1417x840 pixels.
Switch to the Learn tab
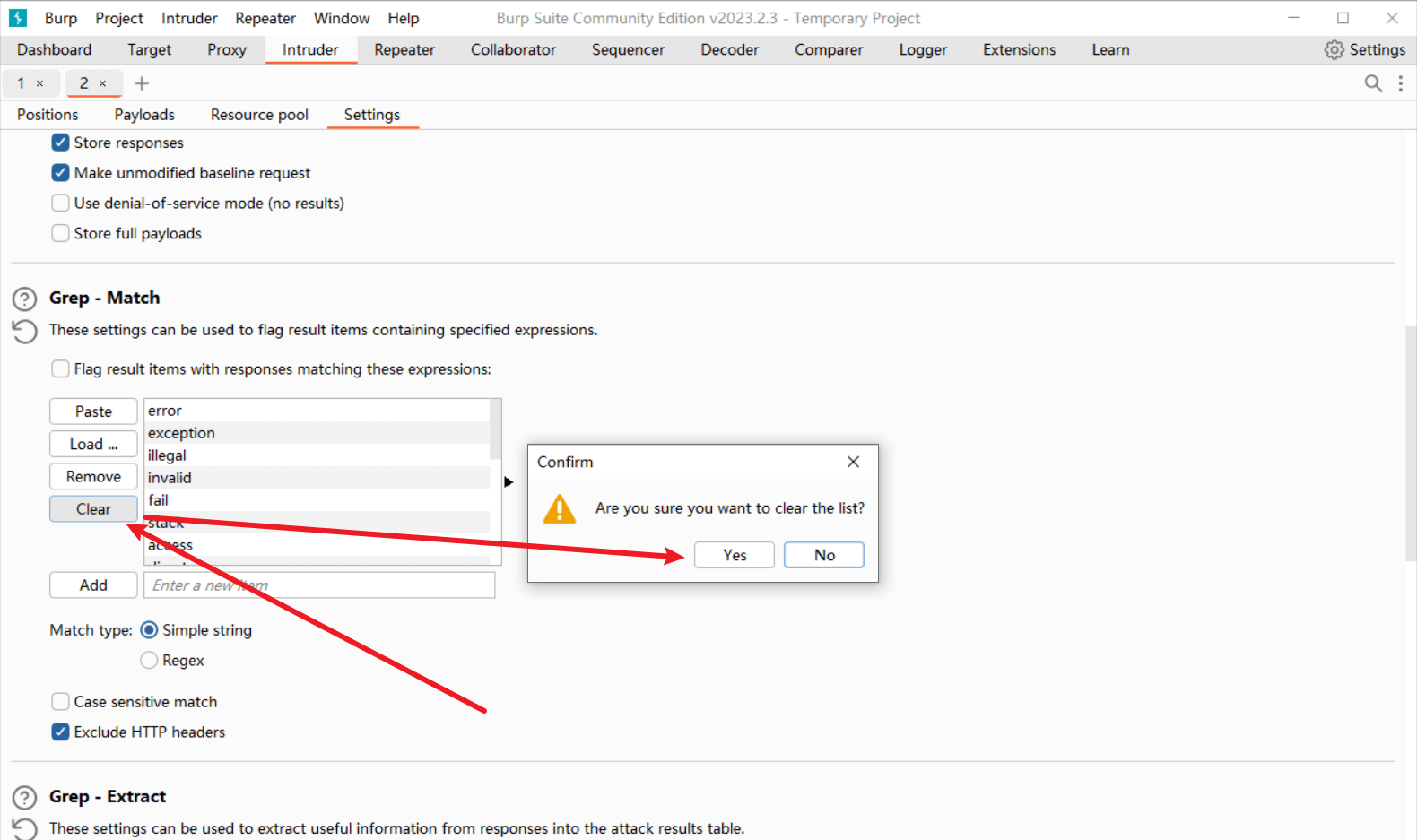point(1111,50)
